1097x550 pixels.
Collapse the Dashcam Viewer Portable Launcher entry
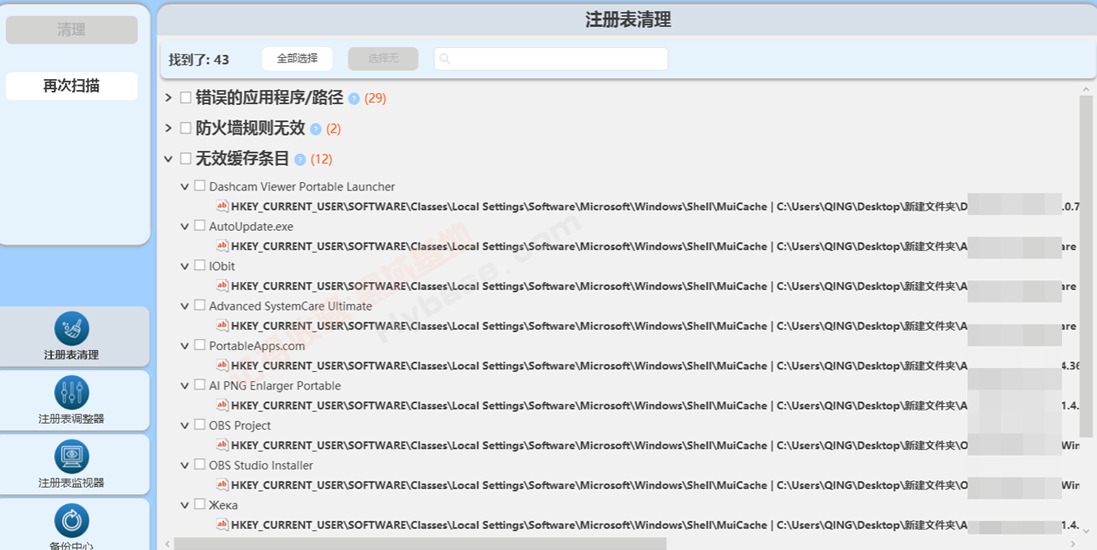(185, 187)
